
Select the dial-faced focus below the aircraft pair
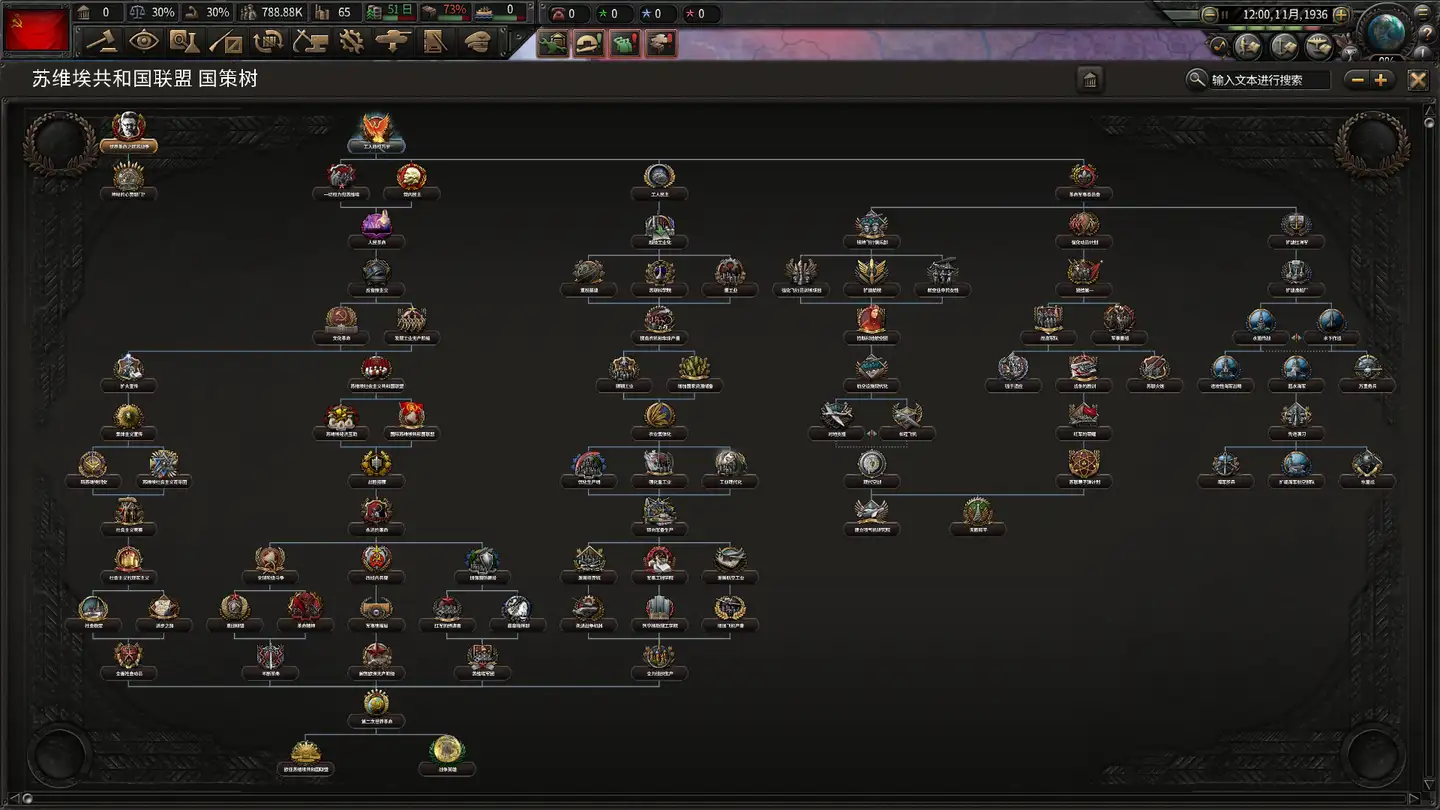[x=871, y=464]
